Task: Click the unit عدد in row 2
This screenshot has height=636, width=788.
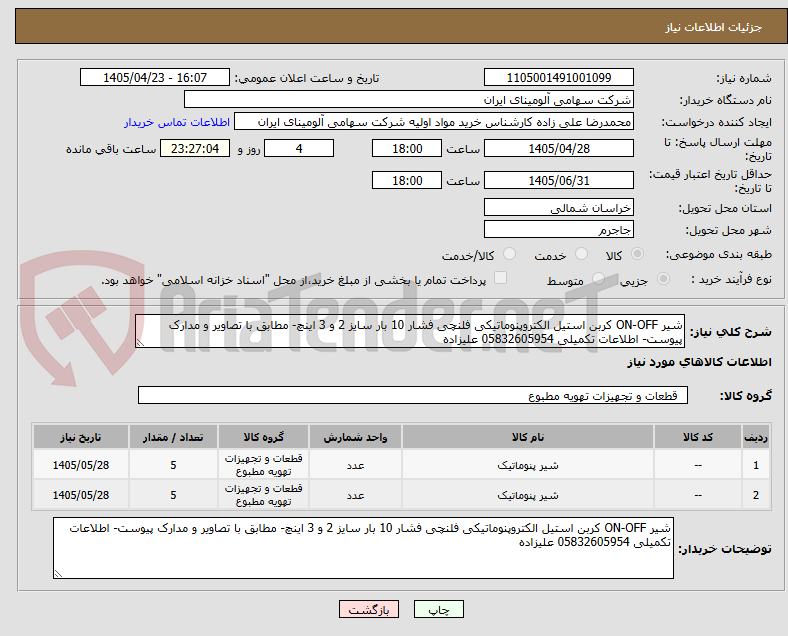Action: [355, 495]
